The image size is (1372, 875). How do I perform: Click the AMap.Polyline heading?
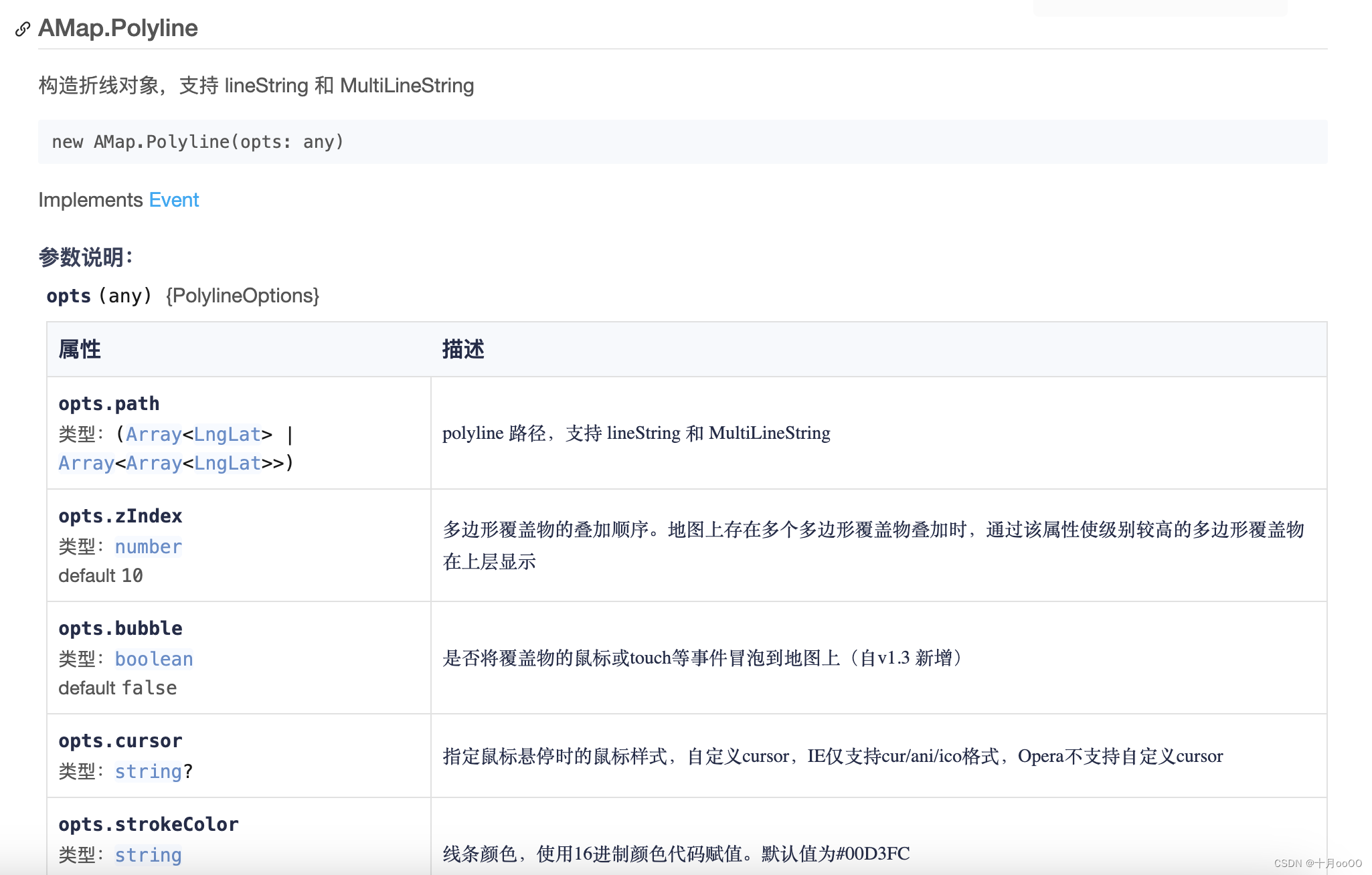118,28
